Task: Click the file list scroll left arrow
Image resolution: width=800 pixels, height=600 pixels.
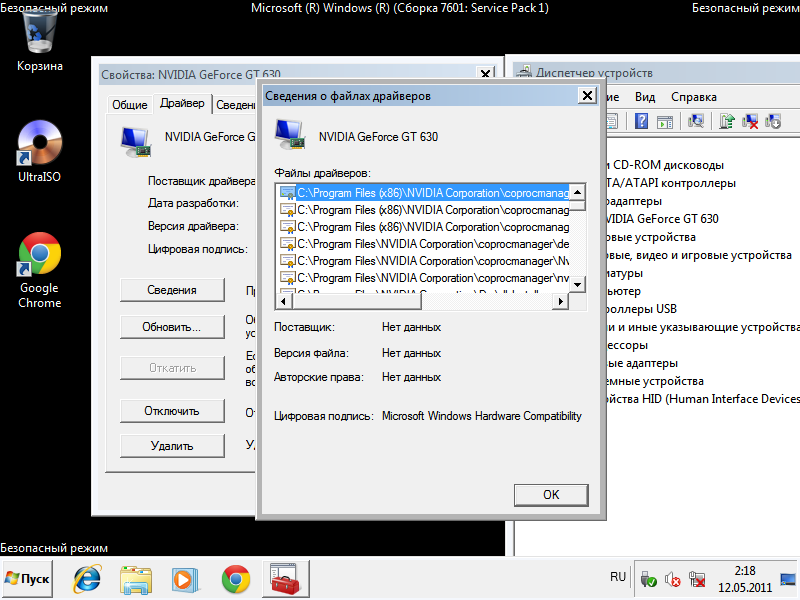Action: (284, 302)
